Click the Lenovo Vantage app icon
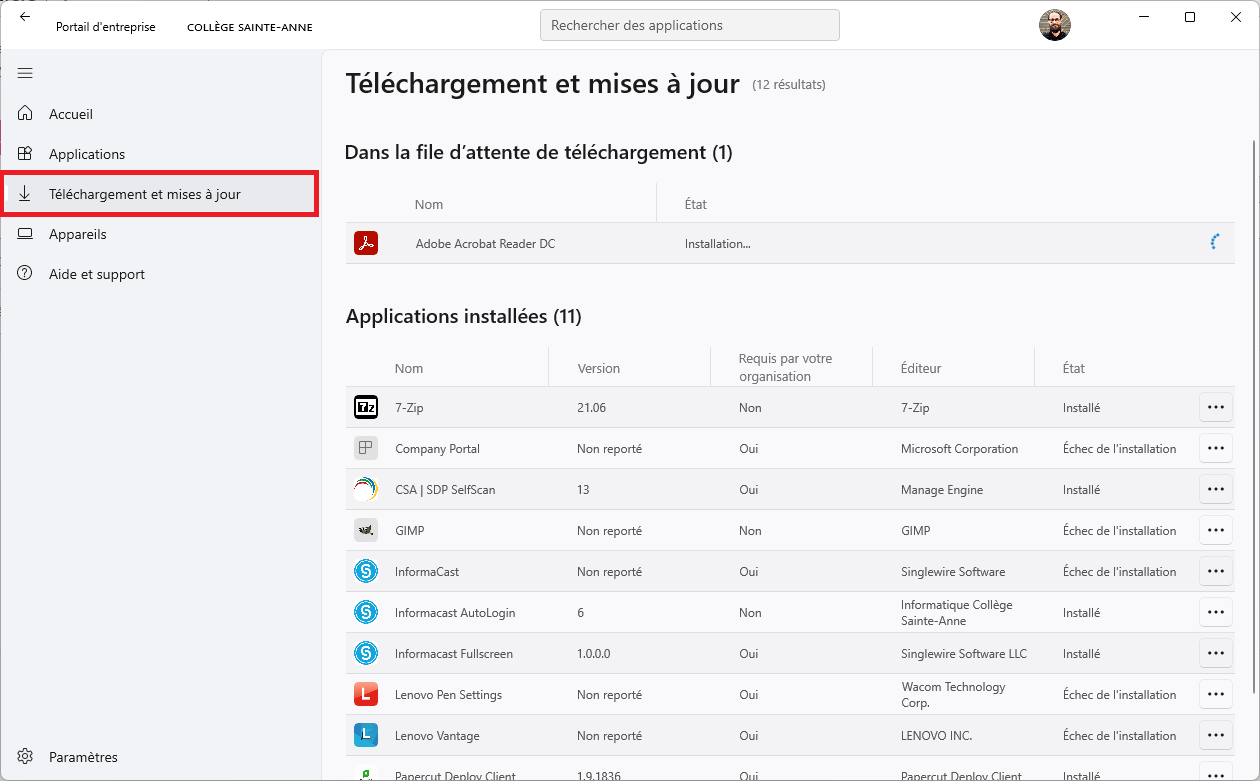1260x781 pixels. pyautogui.click(x=366, y=736)
